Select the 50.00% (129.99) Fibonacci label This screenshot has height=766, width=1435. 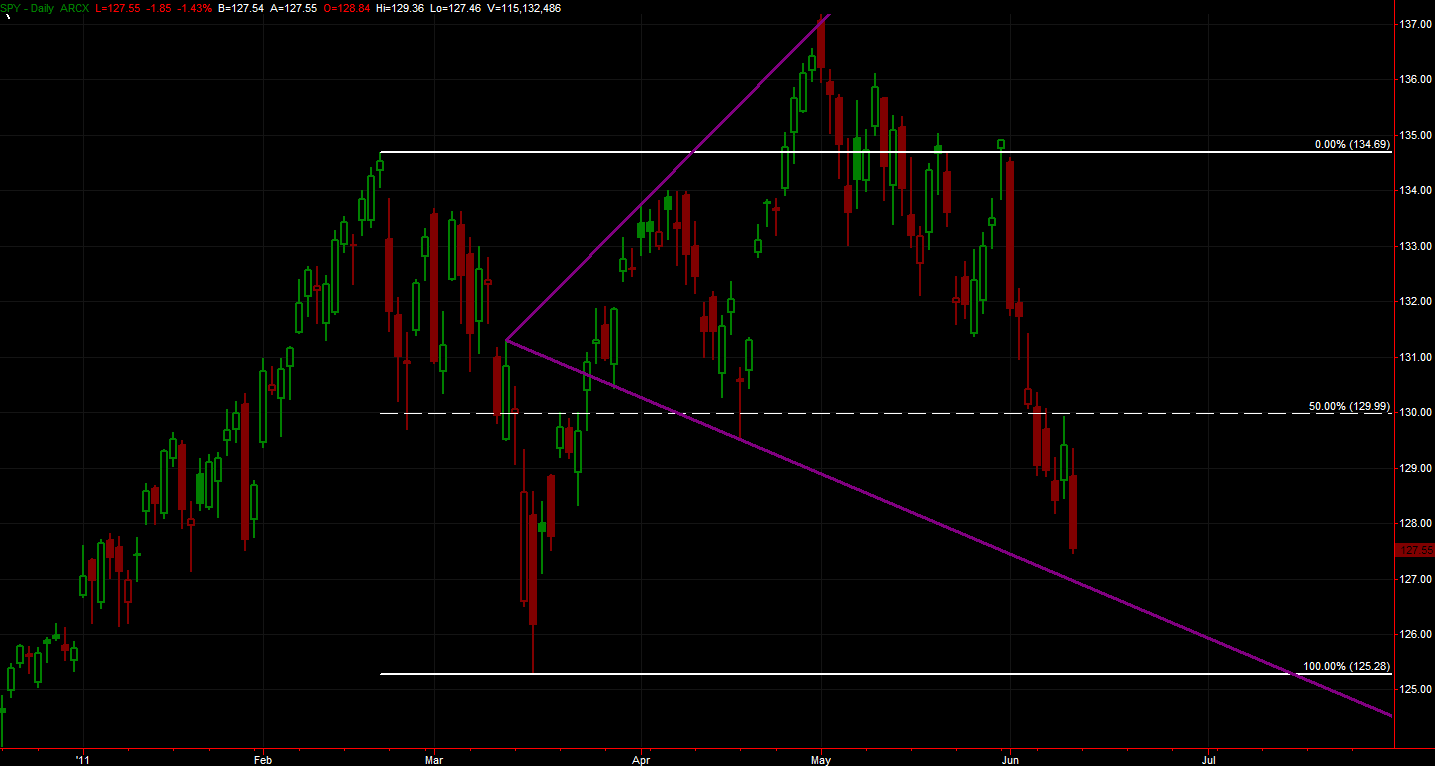click(1349, 406)
